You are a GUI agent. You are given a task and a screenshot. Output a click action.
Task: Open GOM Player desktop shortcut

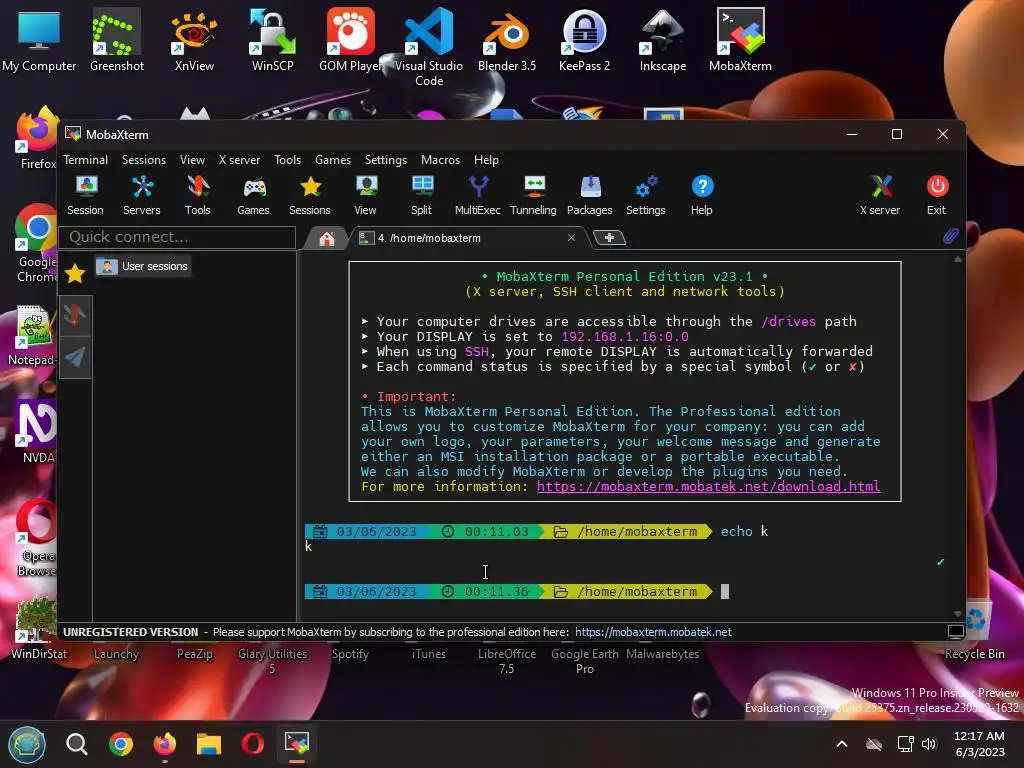tap(351, 39)
